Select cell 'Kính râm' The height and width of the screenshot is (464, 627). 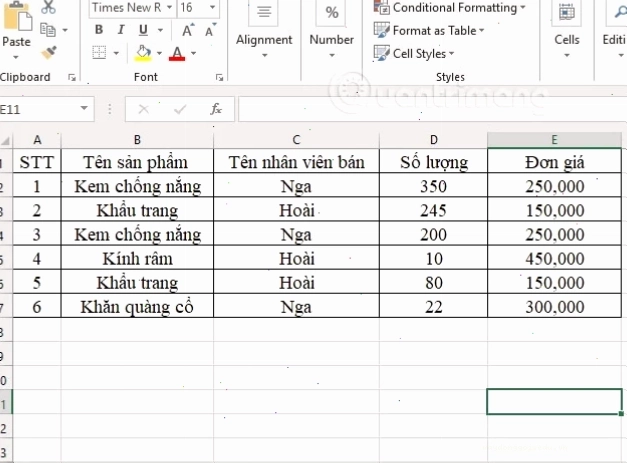tap(137, 258)
